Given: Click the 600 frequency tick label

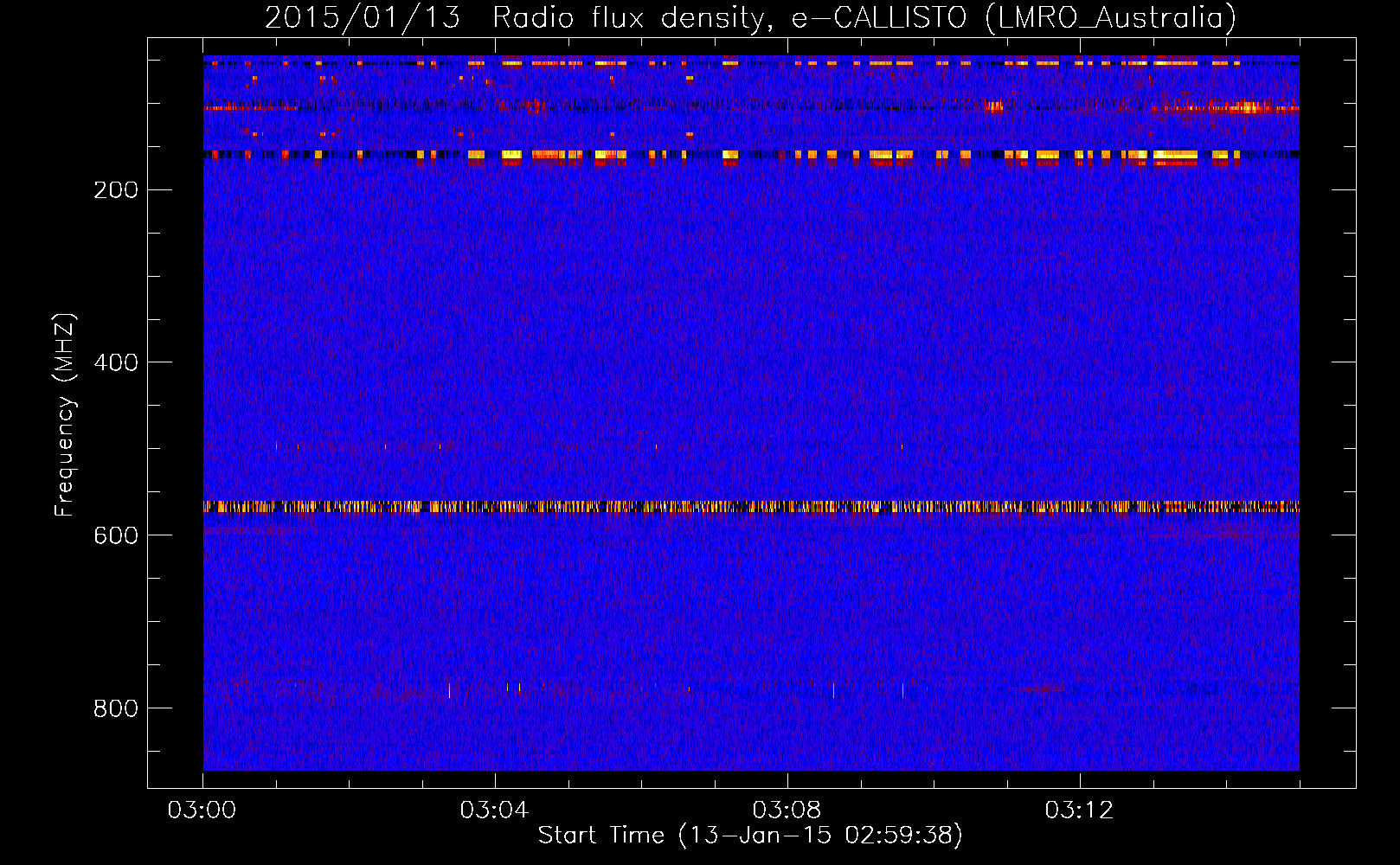Looking at the screenshot, I should point(116,536).
